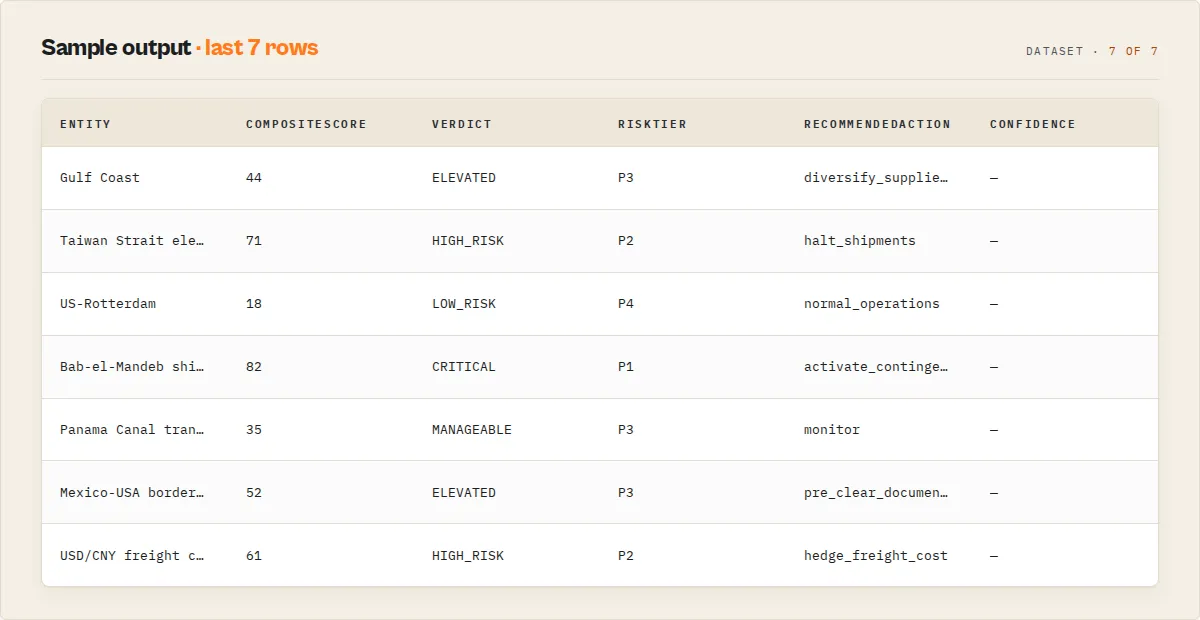Click the RISKTIER column header
This screenshot has height=620, width=1200.
[652, 124]
